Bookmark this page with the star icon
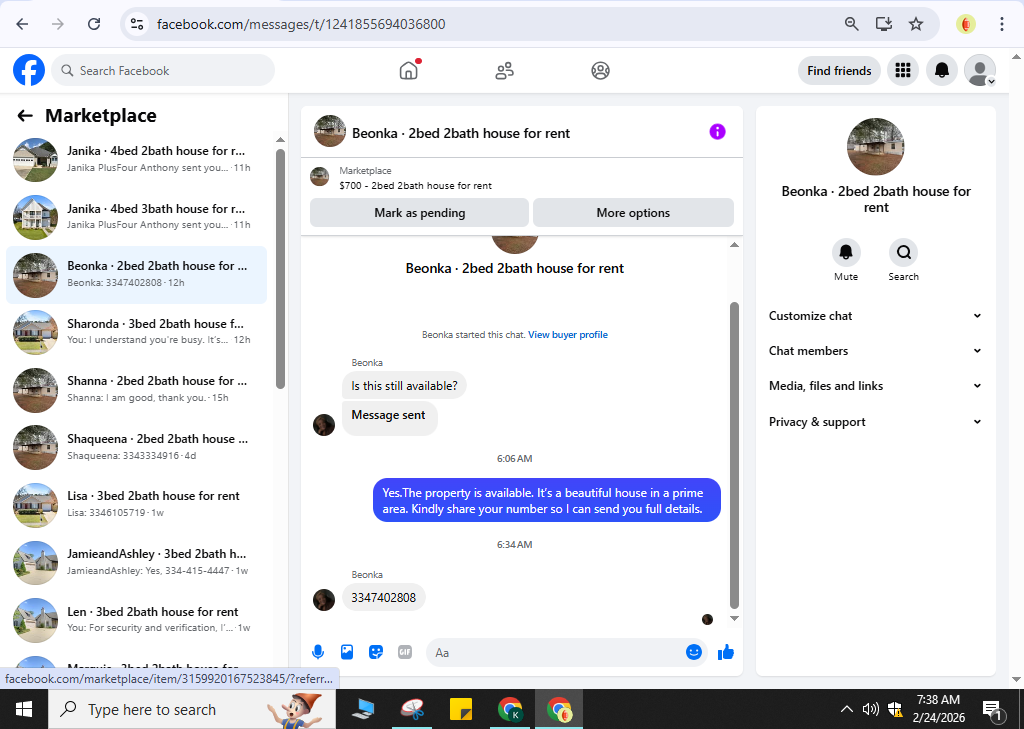 click(916, 24)
